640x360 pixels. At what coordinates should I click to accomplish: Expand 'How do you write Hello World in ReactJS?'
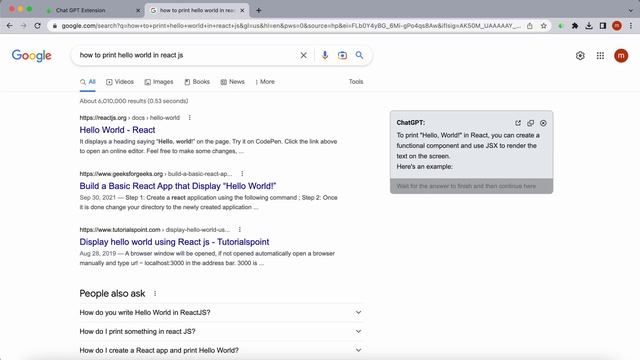click(x=221, y=313)
